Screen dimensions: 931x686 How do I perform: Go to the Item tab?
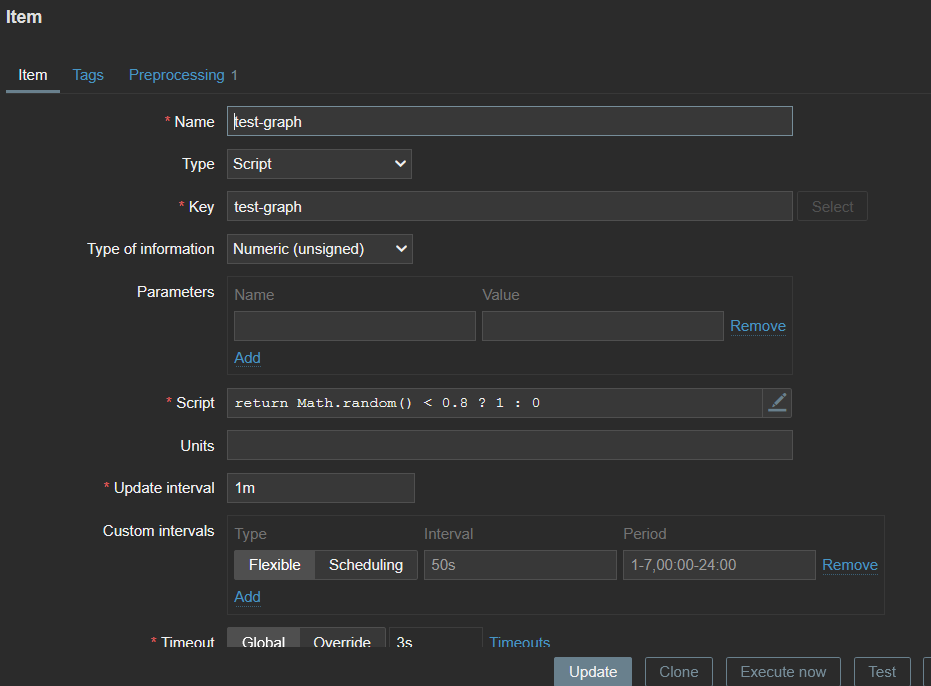coord(33,75)
